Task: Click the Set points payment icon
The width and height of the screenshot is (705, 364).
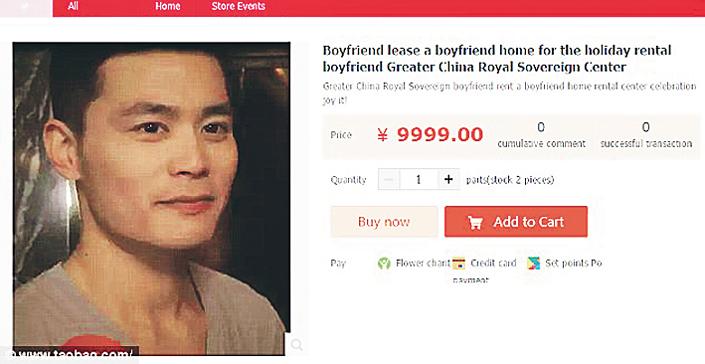Action: coord(533,263)
